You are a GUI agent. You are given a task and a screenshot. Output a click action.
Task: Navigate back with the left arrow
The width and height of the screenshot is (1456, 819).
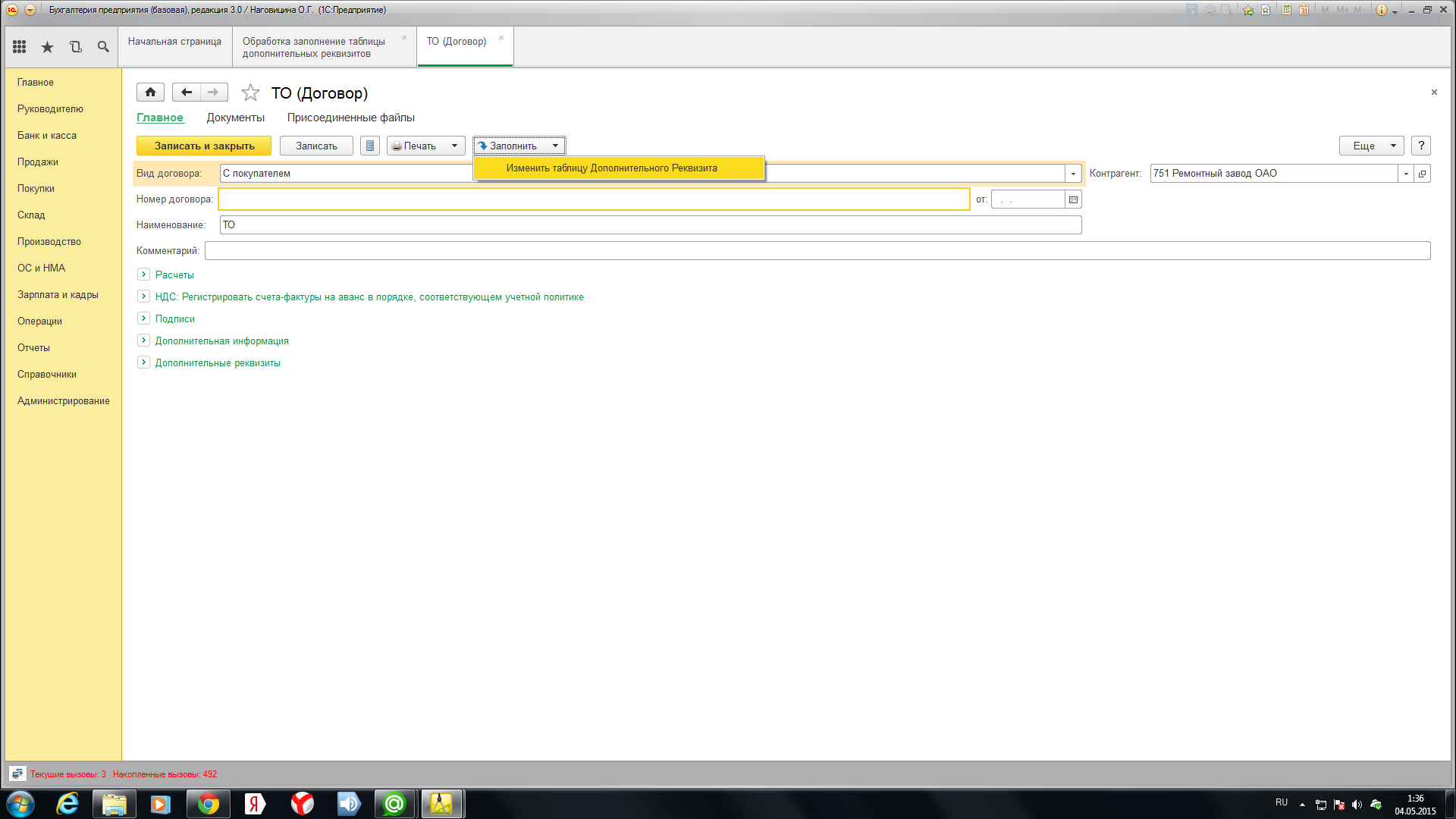186,93
